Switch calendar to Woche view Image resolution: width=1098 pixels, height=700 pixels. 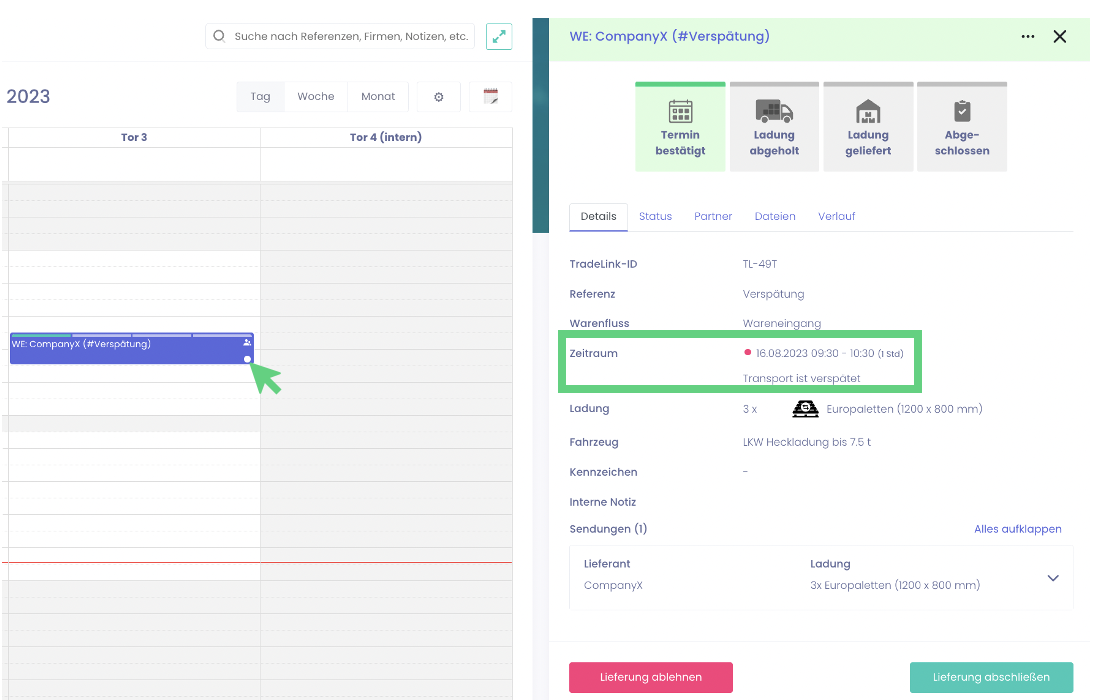(x=316, y=97)
